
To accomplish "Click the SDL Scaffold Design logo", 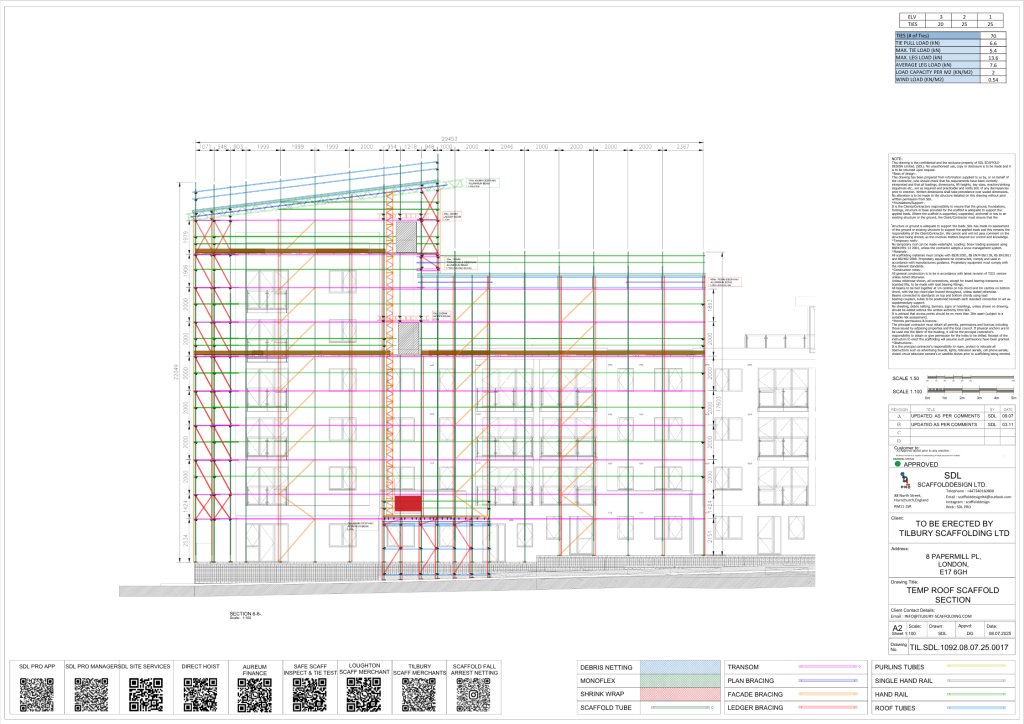I will click(x=906, y=481).
